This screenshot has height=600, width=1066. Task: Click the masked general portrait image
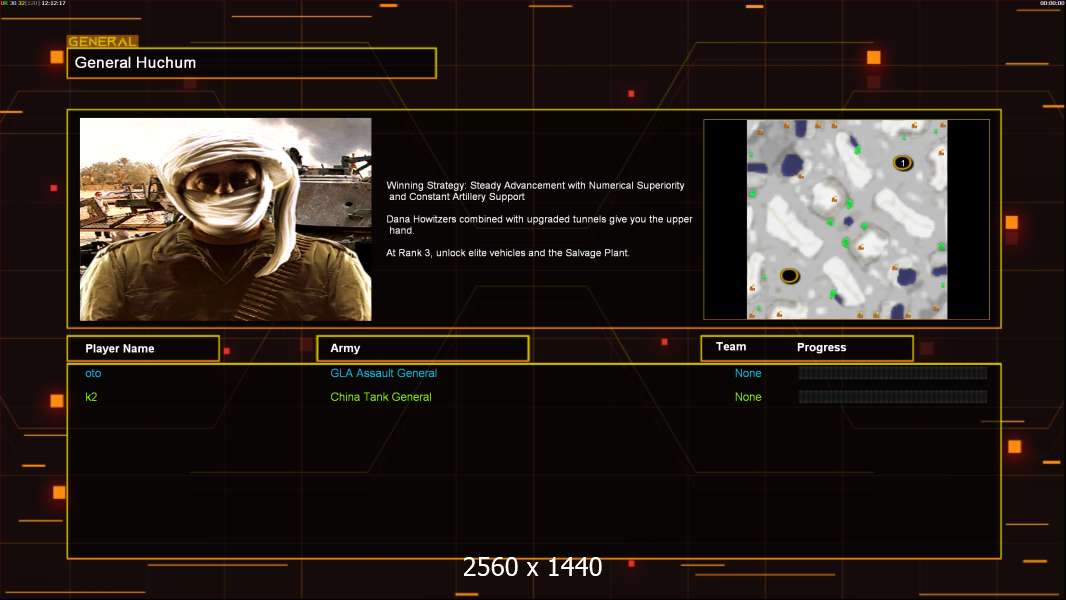pos(225,219)
